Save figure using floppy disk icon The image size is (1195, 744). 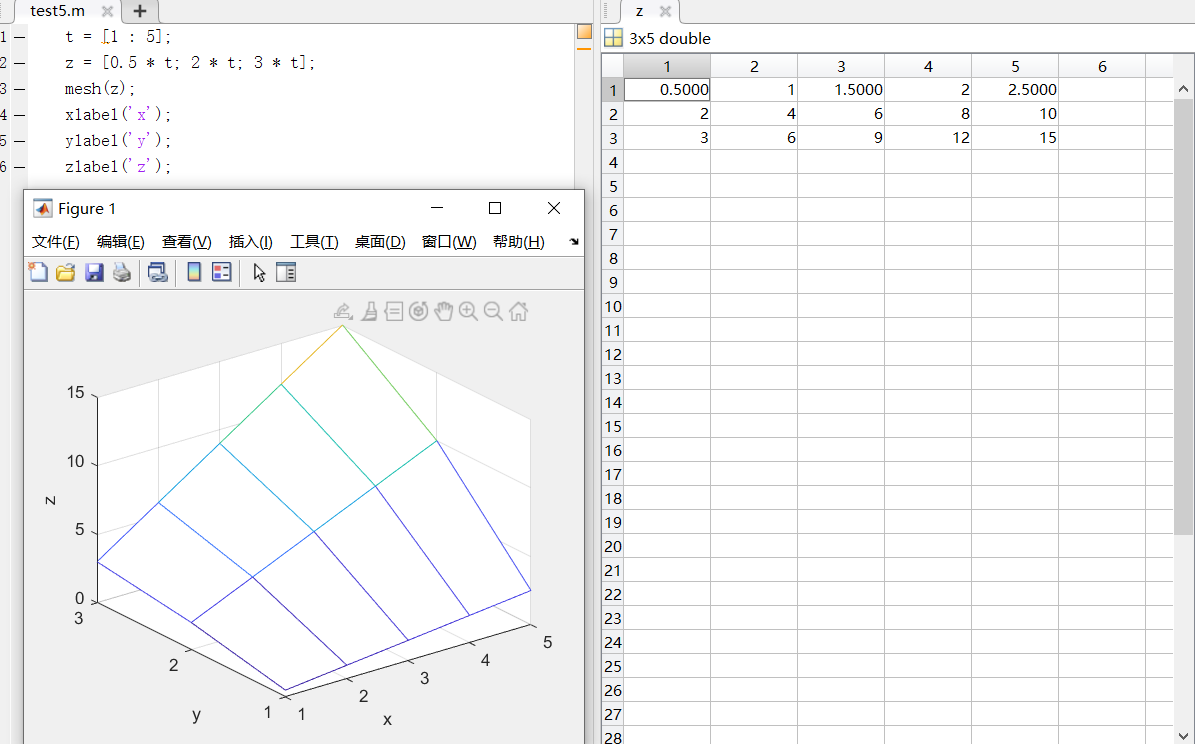coord(94,272)
